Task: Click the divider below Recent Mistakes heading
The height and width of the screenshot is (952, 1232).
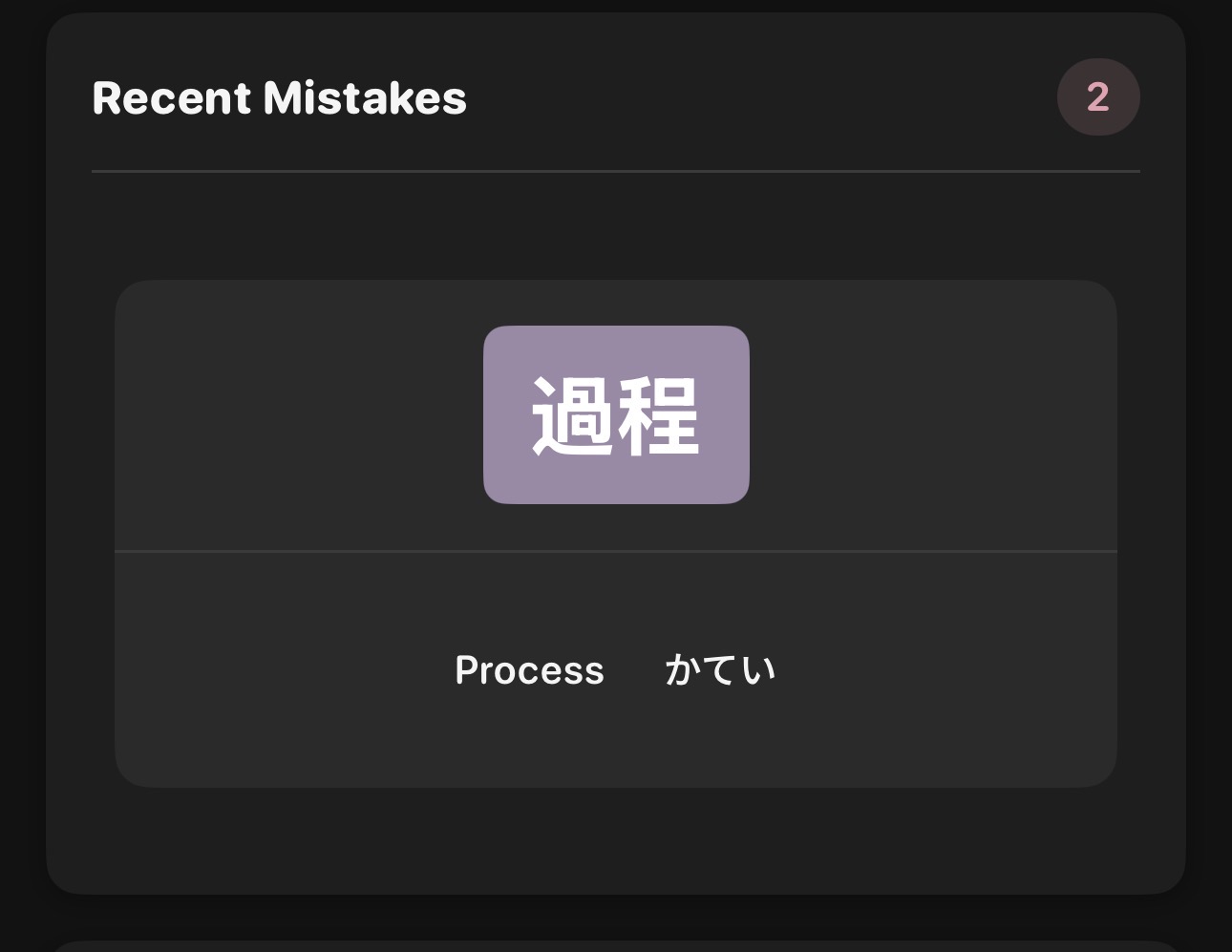Action: coord(616,172)
